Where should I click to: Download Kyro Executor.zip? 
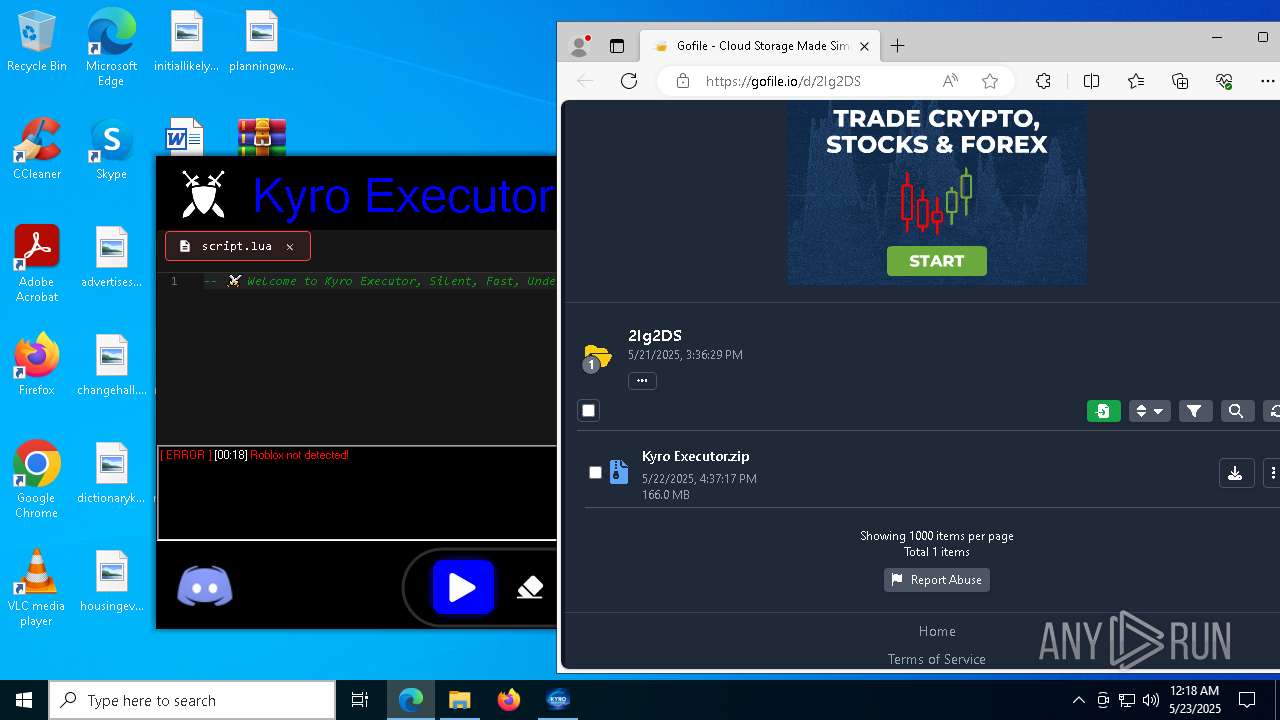(1236, 473)
